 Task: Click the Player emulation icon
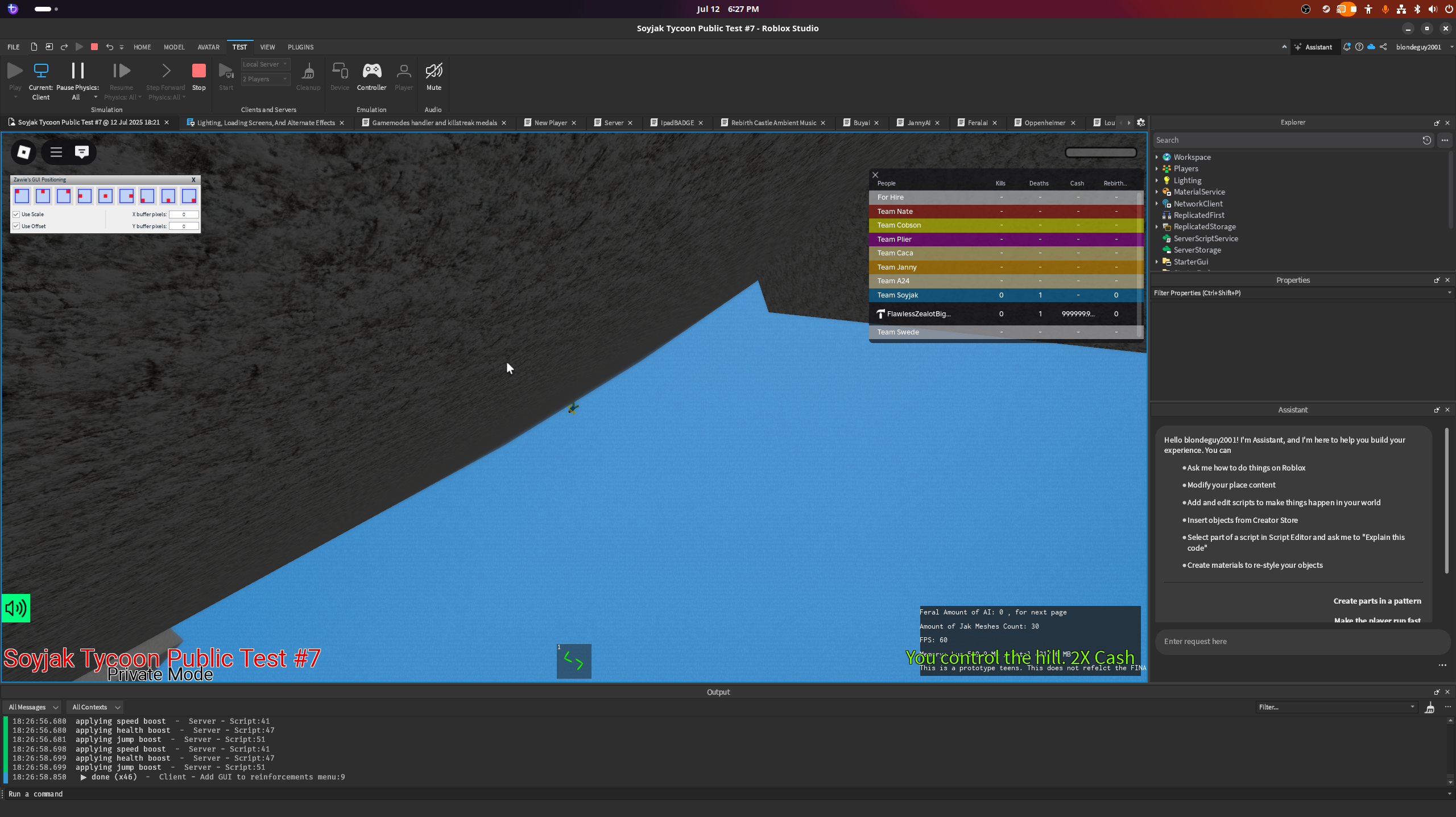(404, 71)
